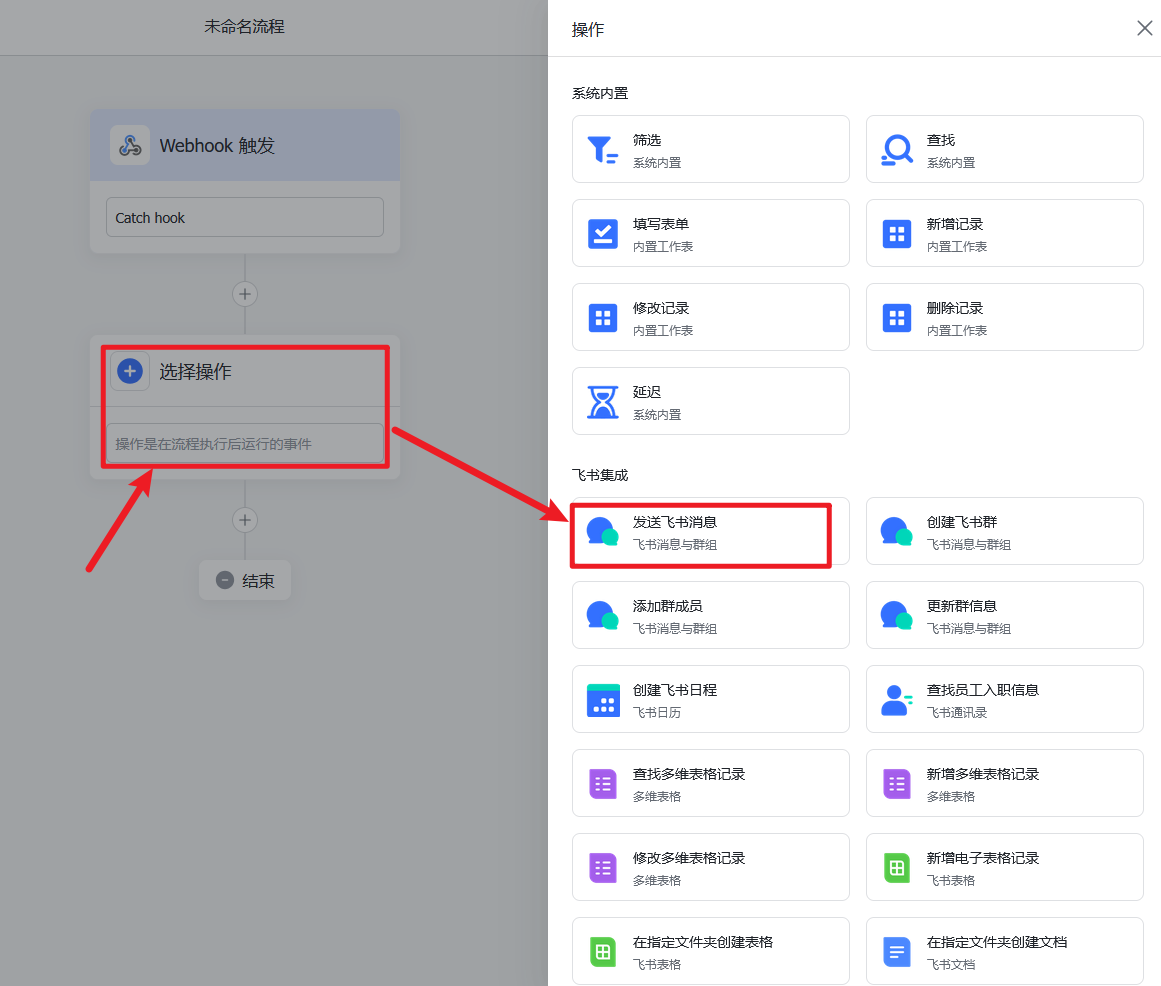The width and height of the screenshot is (1161, 986).
Task: Select the 在指定文件夹创建文档 title
Action: point(997,942)
